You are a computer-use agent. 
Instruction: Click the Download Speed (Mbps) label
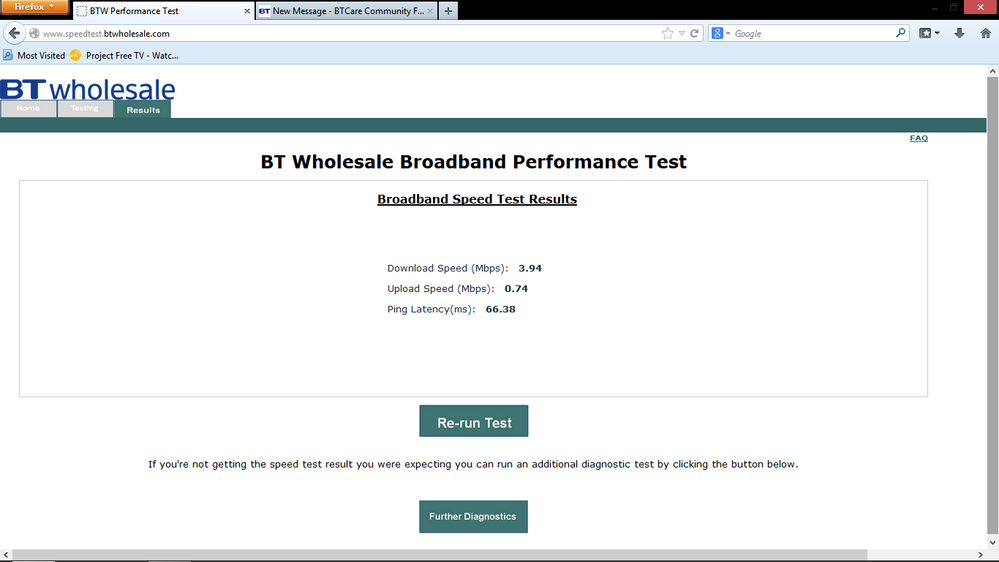[447, 268]
